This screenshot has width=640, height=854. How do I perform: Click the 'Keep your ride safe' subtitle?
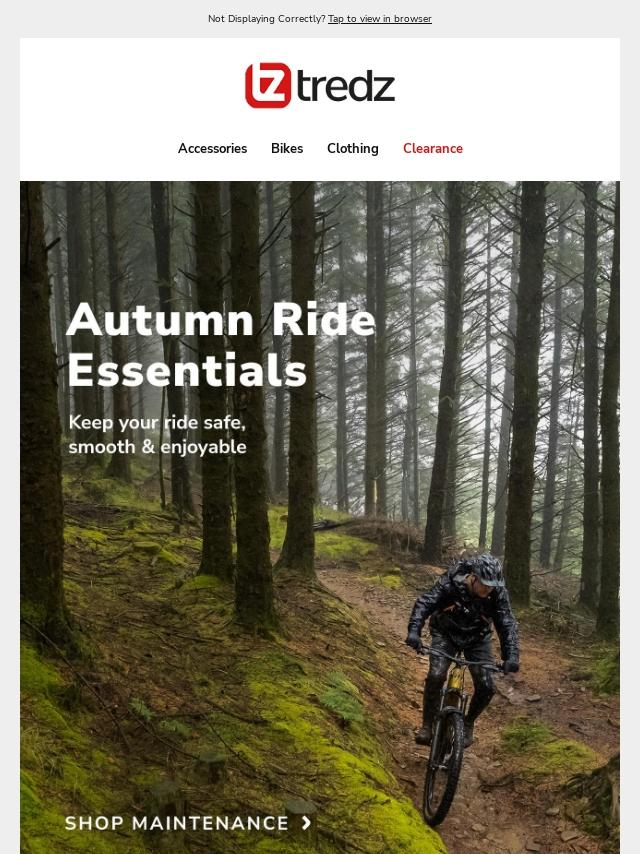157,435
